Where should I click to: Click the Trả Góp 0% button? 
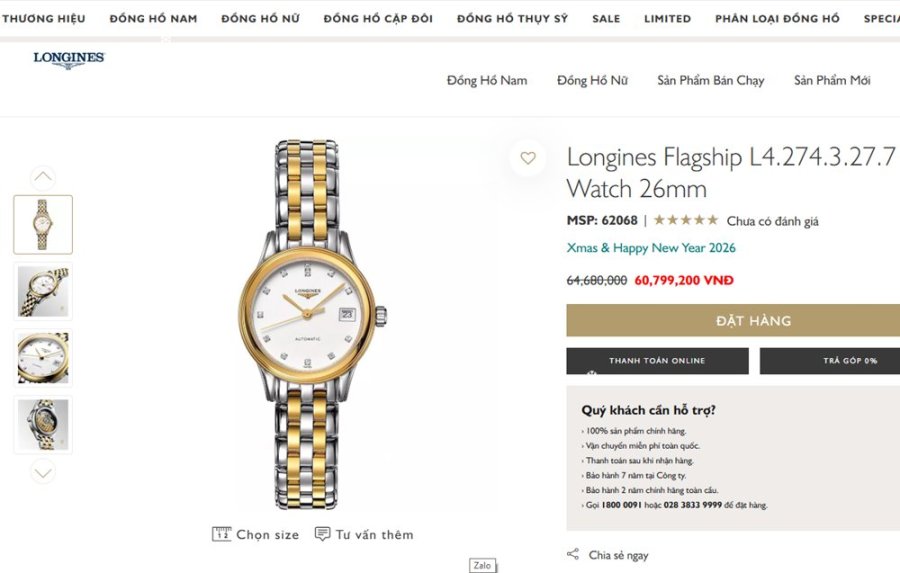click(x=830, y=361)
